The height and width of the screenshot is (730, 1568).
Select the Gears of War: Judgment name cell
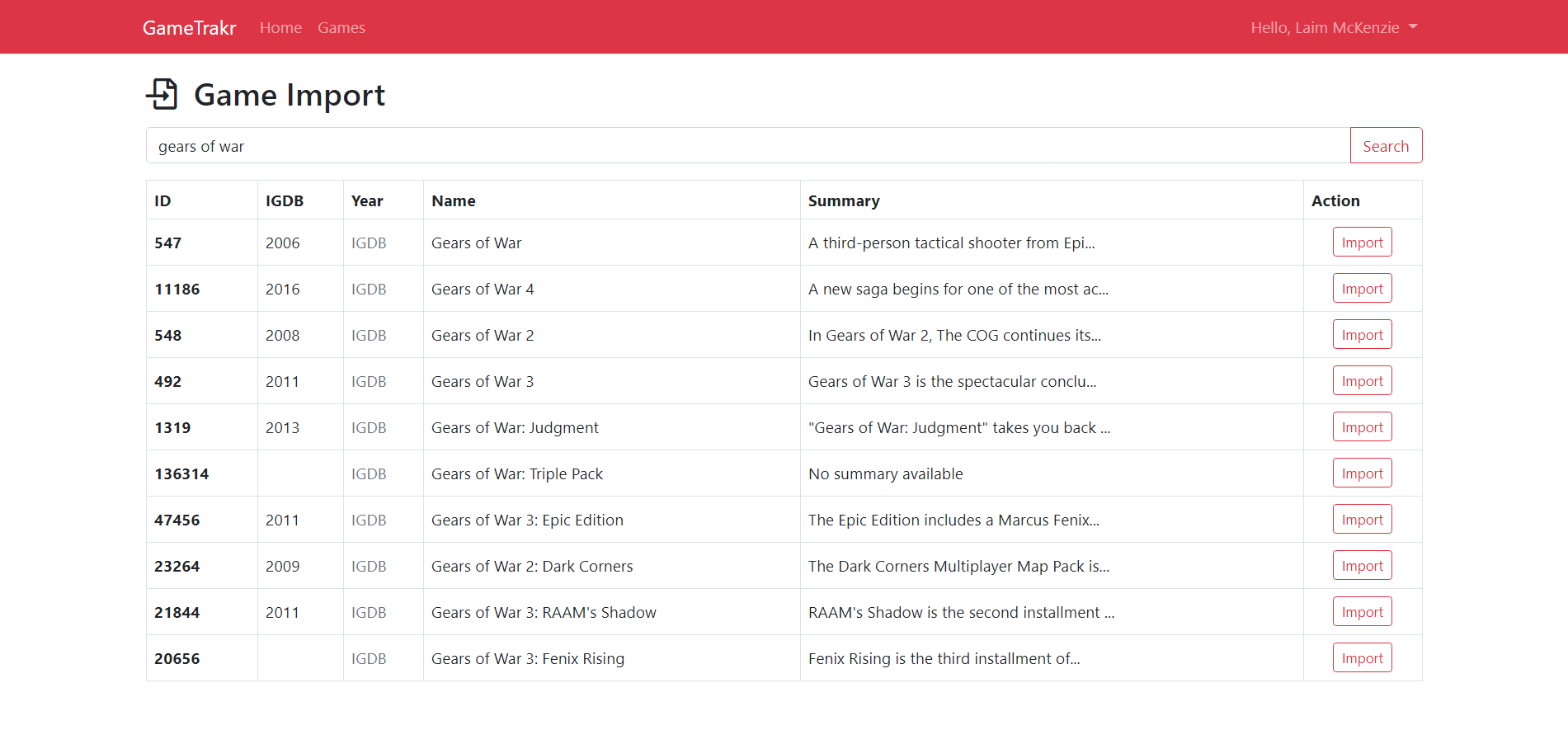pos(515,427)
